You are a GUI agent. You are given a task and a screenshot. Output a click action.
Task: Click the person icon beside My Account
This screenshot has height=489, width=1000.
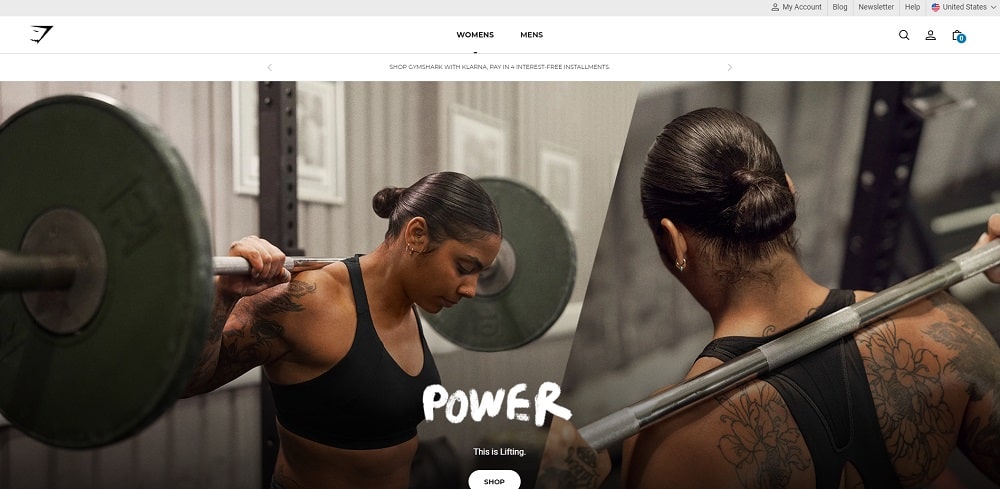(775, 7)
